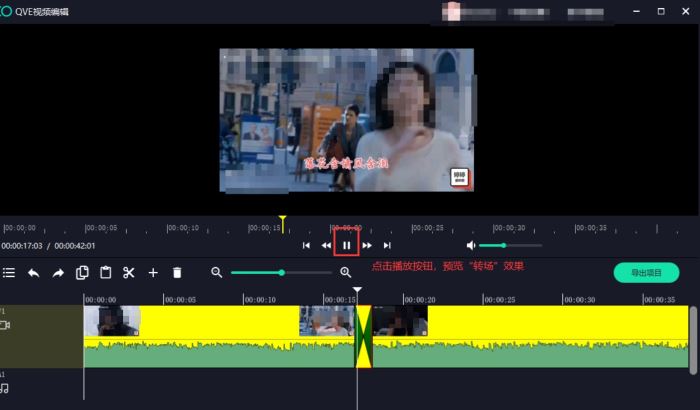The image size is (700, 410).
Task: Open the list menu icon in toolbar
Action: [x=8, y=272]
